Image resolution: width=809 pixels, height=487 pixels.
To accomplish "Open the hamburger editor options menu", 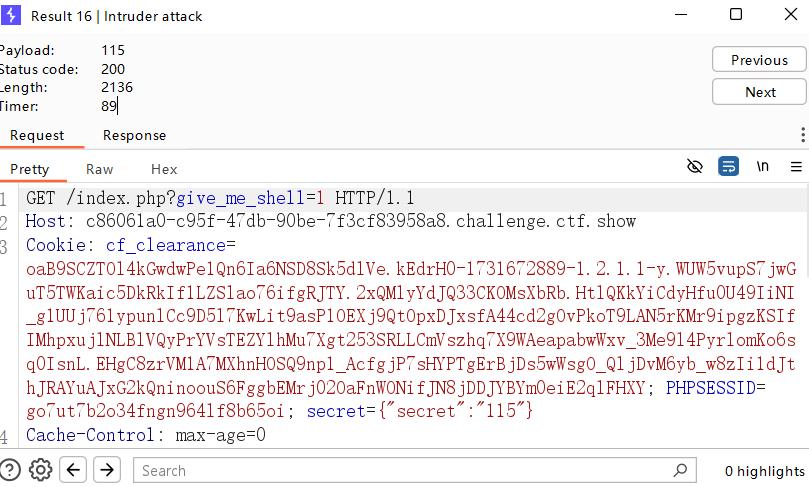I will (x=796, y=166).
